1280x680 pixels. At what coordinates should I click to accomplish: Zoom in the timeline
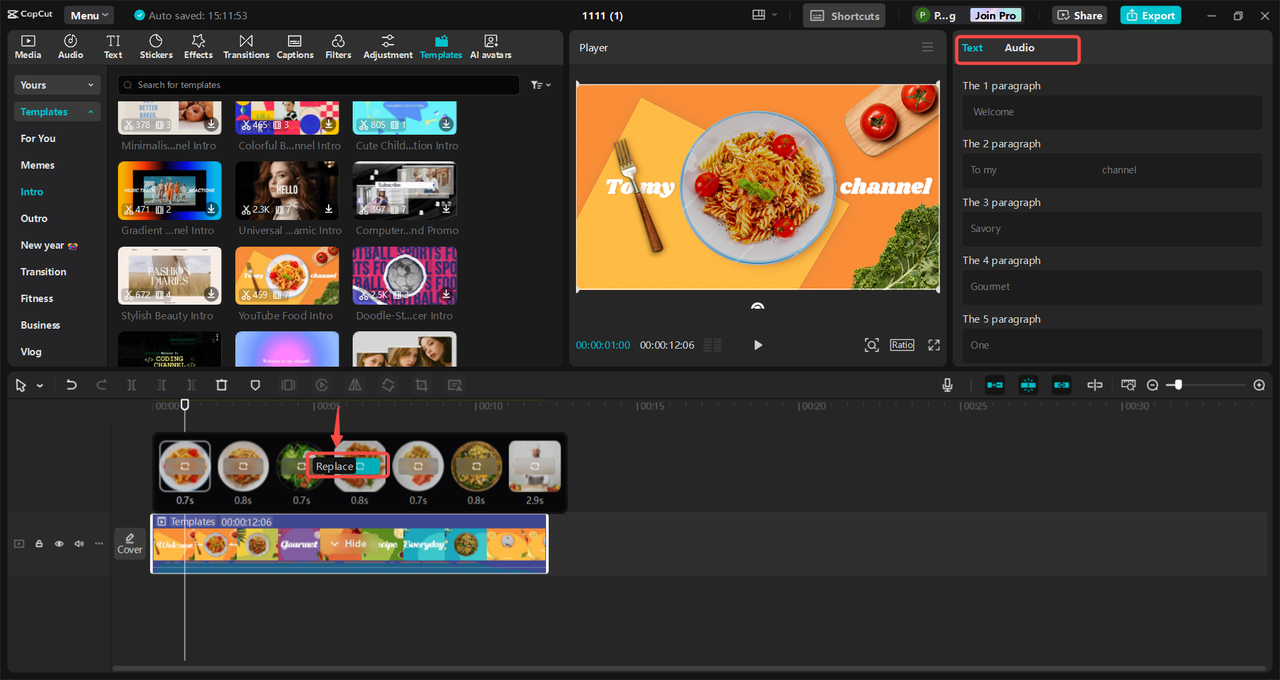click(1259, 385)
